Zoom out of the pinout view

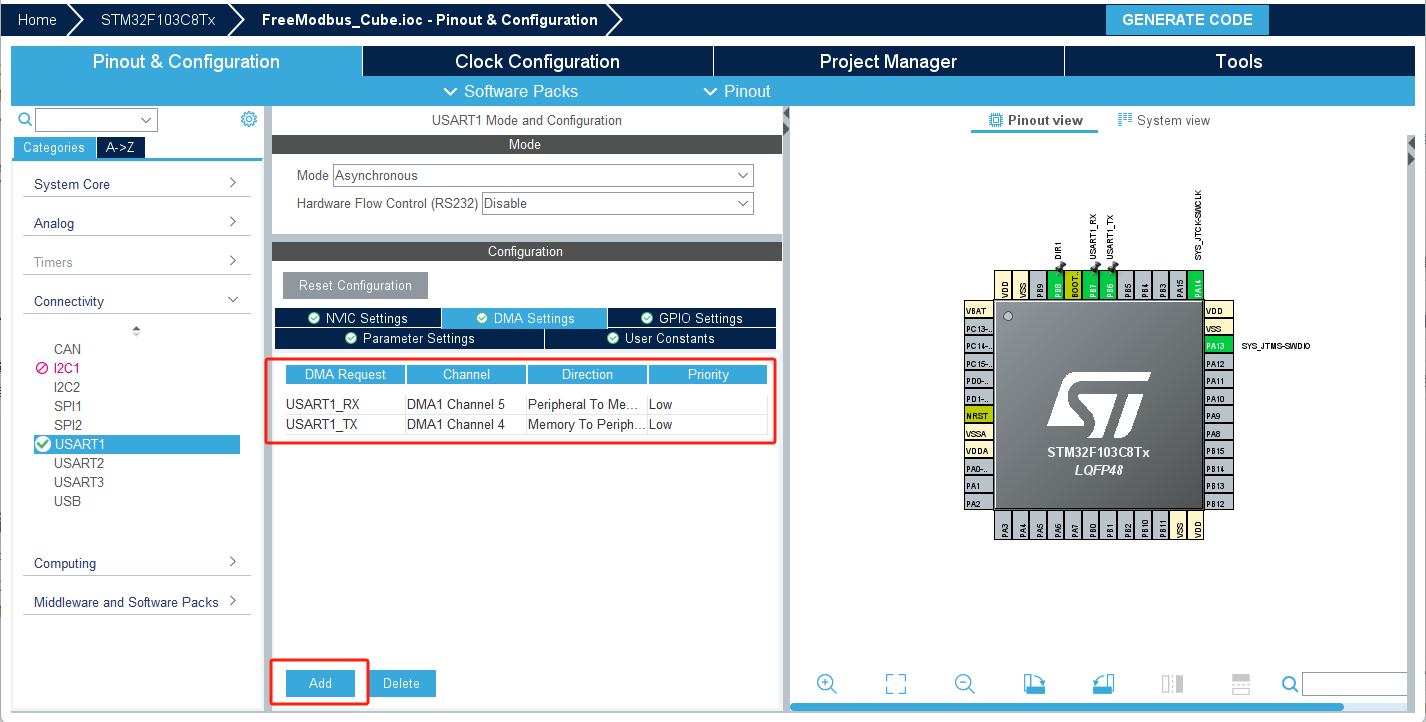tap(965, 684)
